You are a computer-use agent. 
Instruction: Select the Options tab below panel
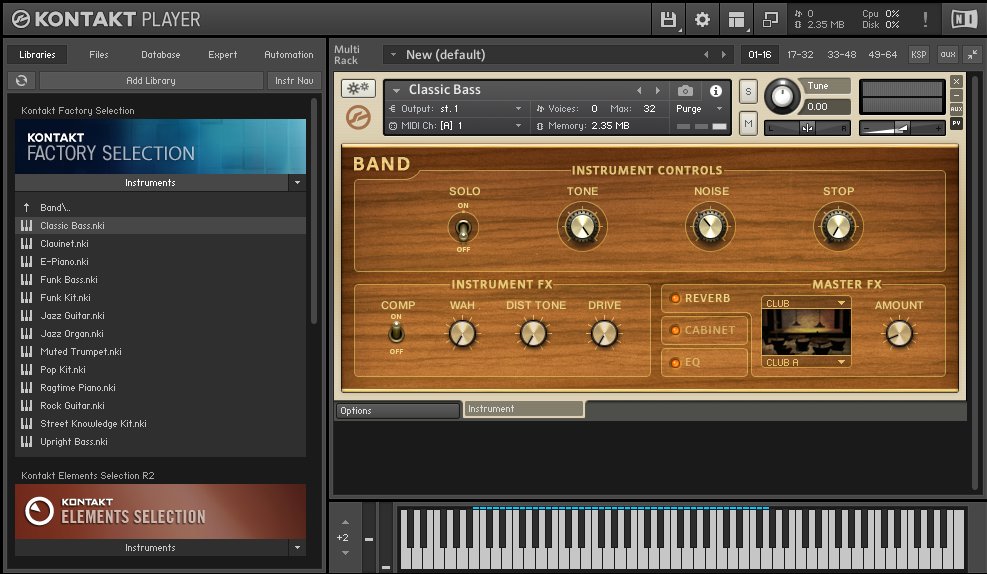pos(397,411)
